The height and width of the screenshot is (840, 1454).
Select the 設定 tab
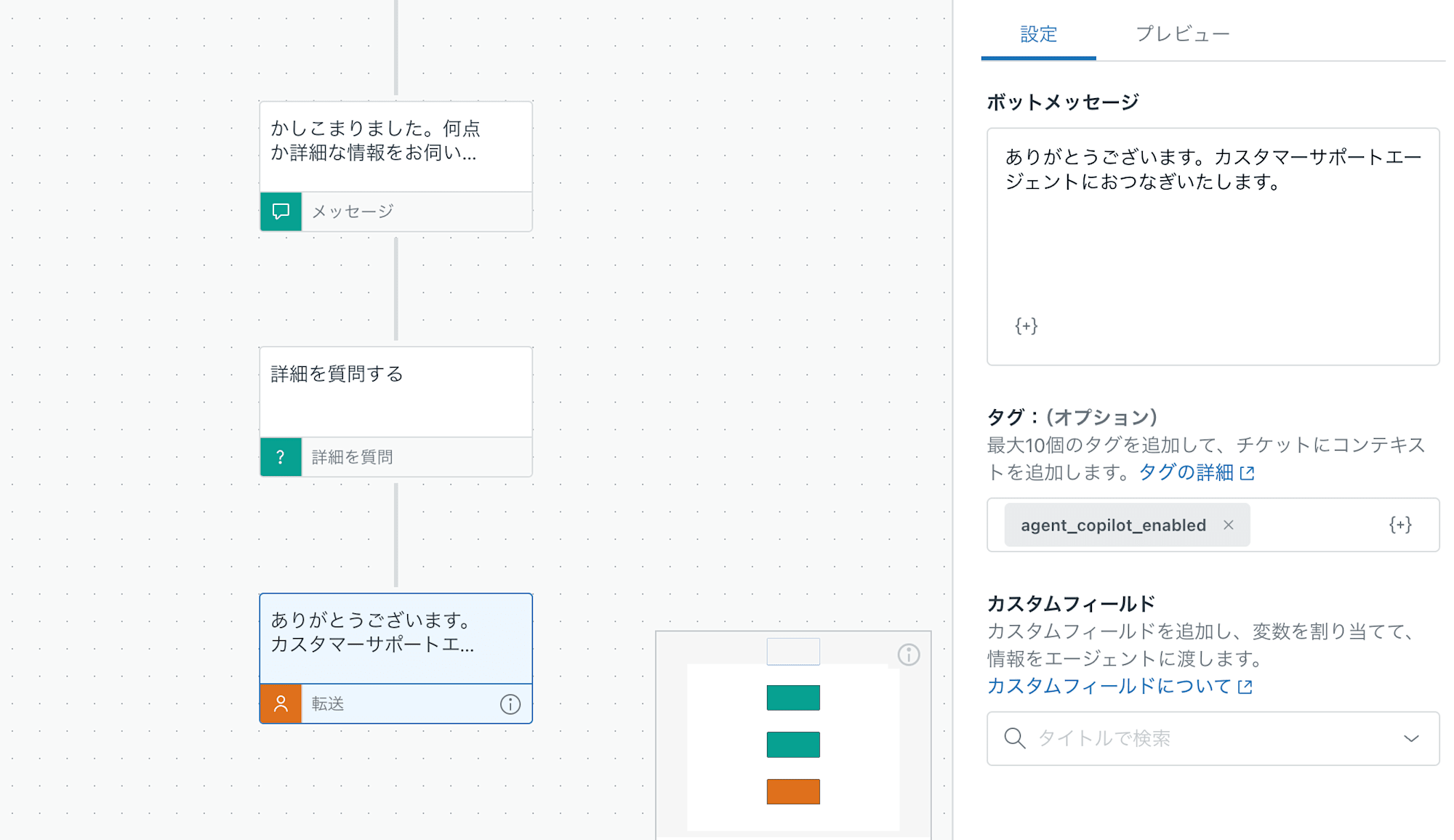[x=1040, y=35]
